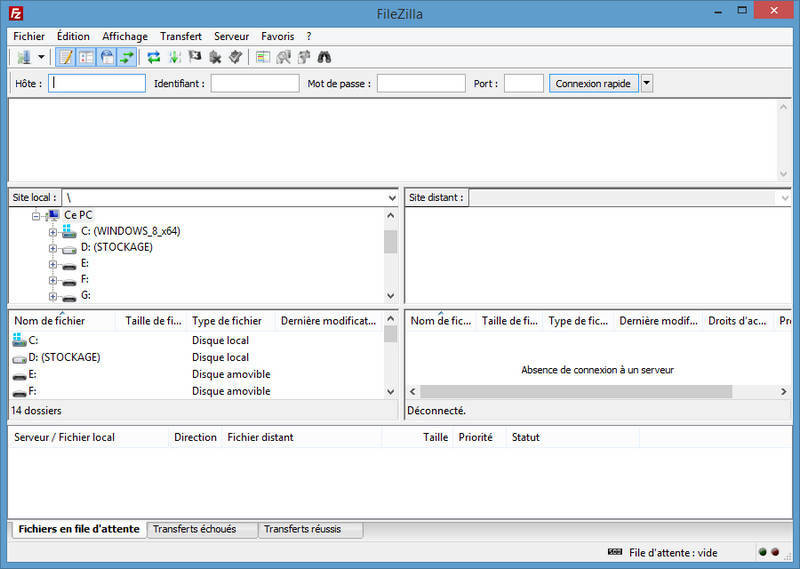Select G: drive in the local tree
The image size is (800, 569).
86,295
